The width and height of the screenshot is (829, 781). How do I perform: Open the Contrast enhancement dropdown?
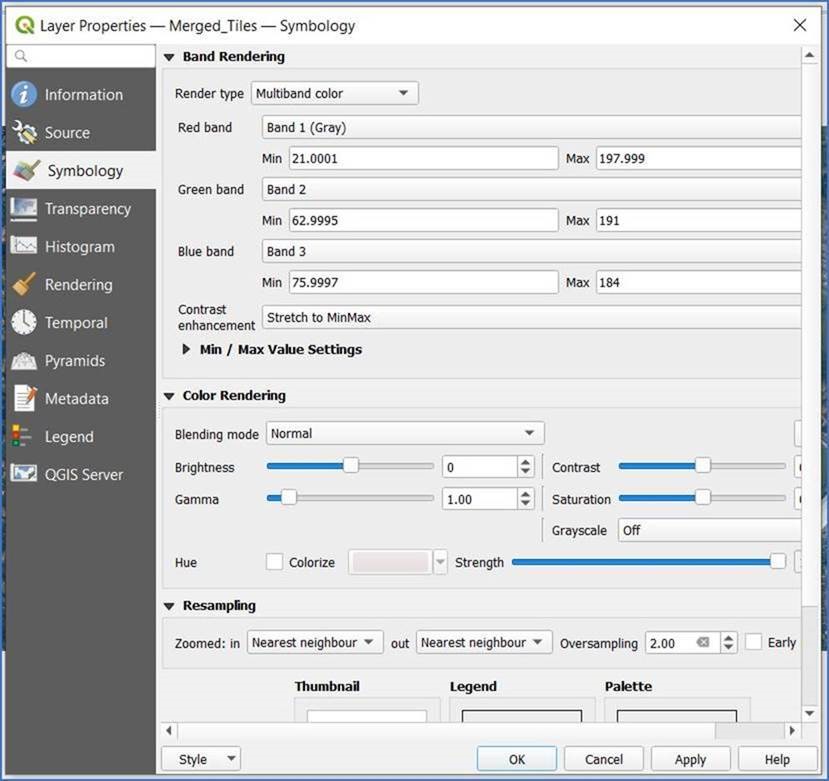[x=531, y=317]
